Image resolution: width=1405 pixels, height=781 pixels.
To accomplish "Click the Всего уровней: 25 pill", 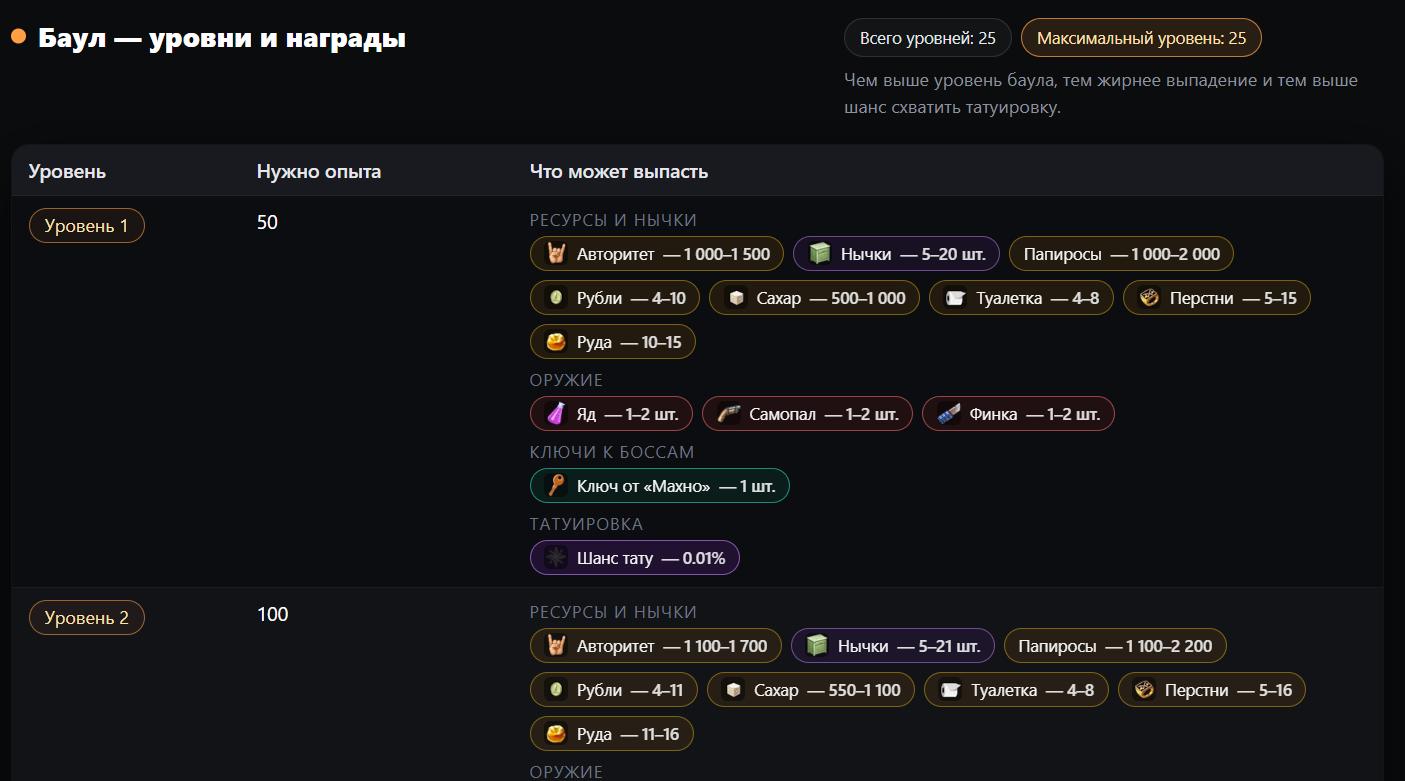I will click(x=927, y=38).
